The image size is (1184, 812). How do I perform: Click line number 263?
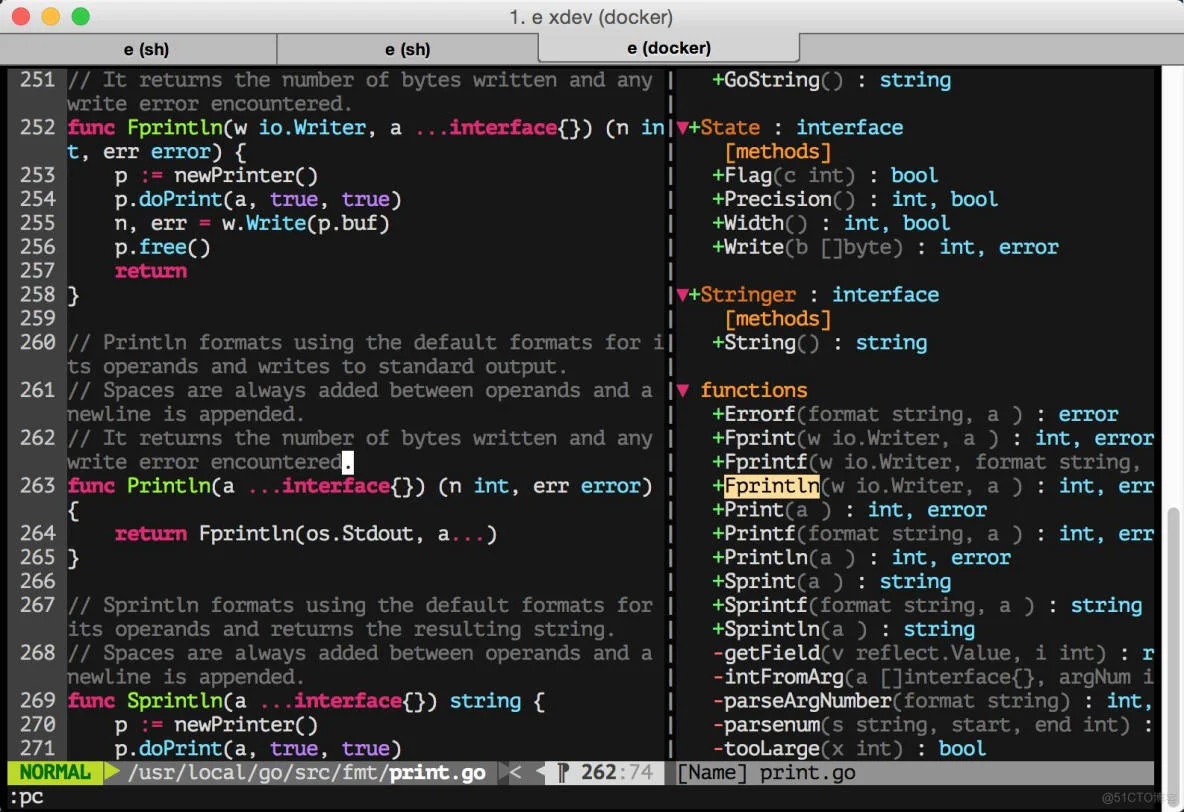(38, 486)
